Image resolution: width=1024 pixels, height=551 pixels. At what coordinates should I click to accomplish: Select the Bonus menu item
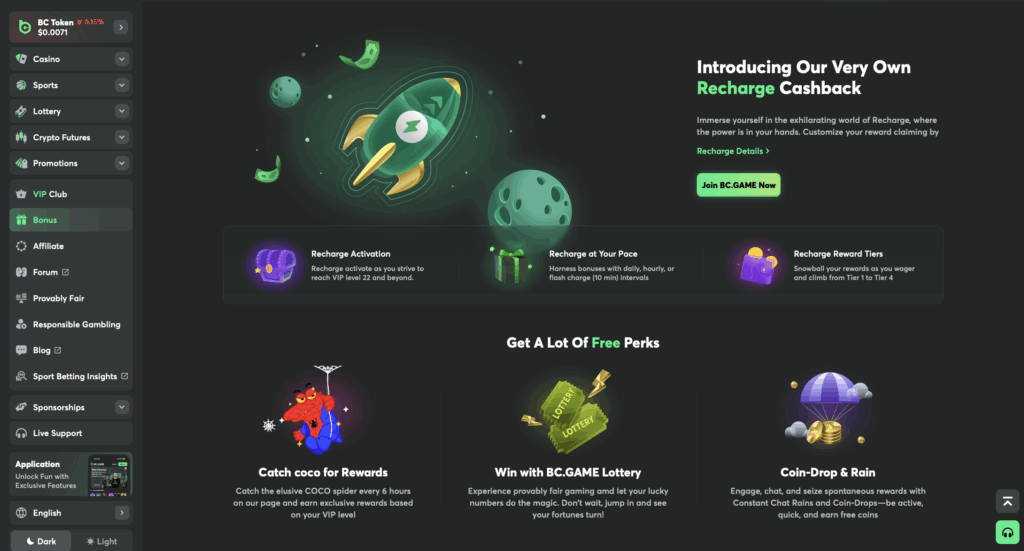[71, 220]
